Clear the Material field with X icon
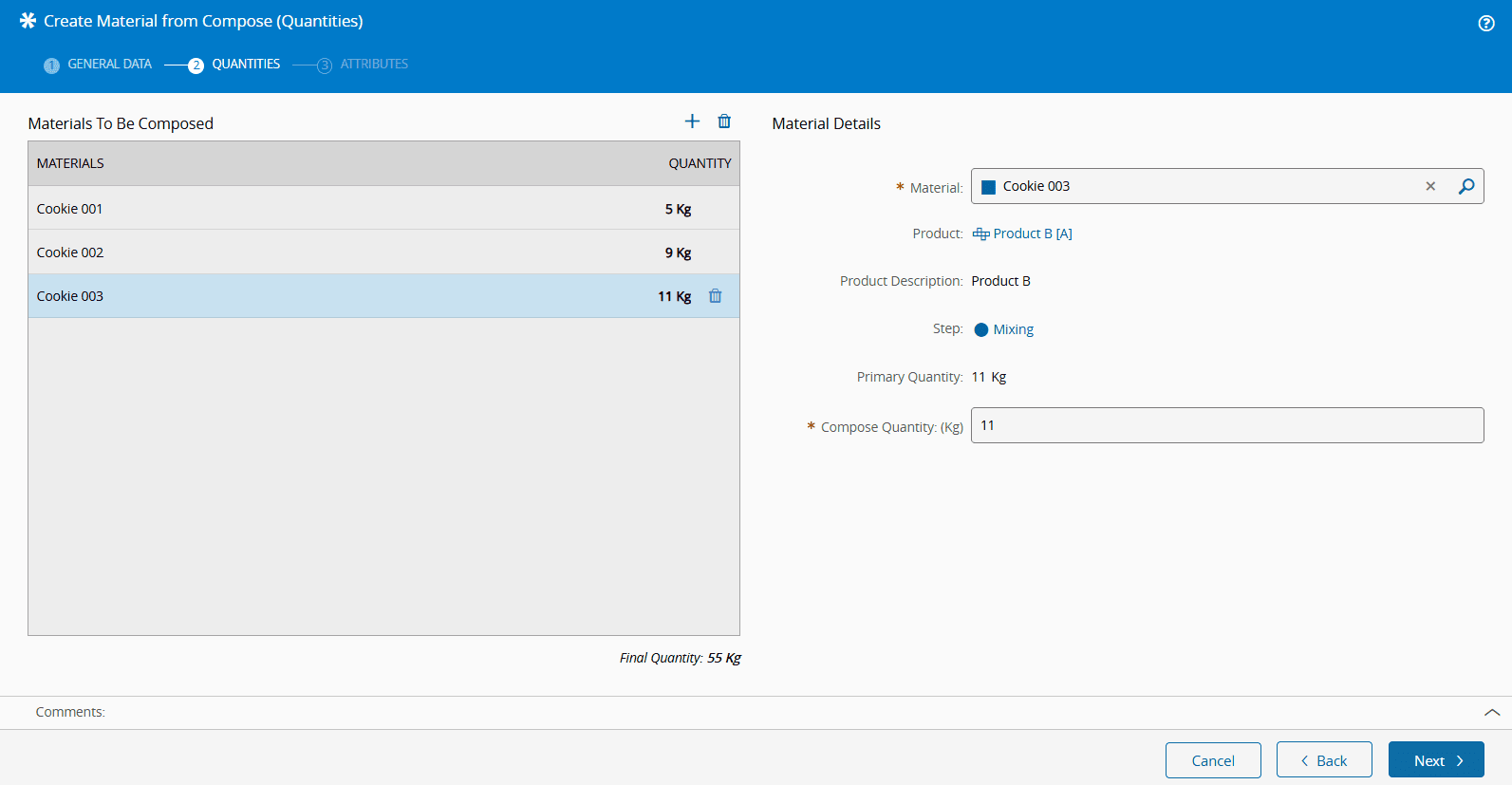This screenshot has width=1512, height=785. point(1430,186)
